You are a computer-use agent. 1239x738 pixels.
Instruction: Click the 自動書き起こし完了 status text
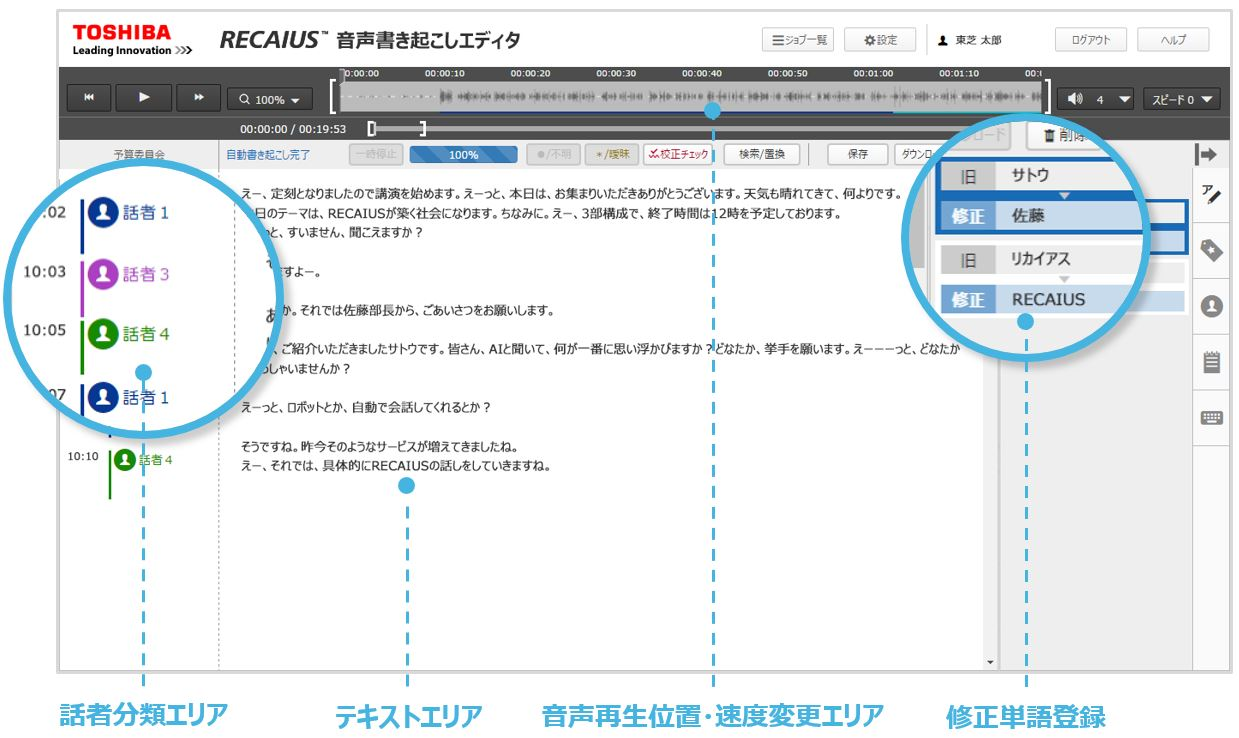[268, 155]
